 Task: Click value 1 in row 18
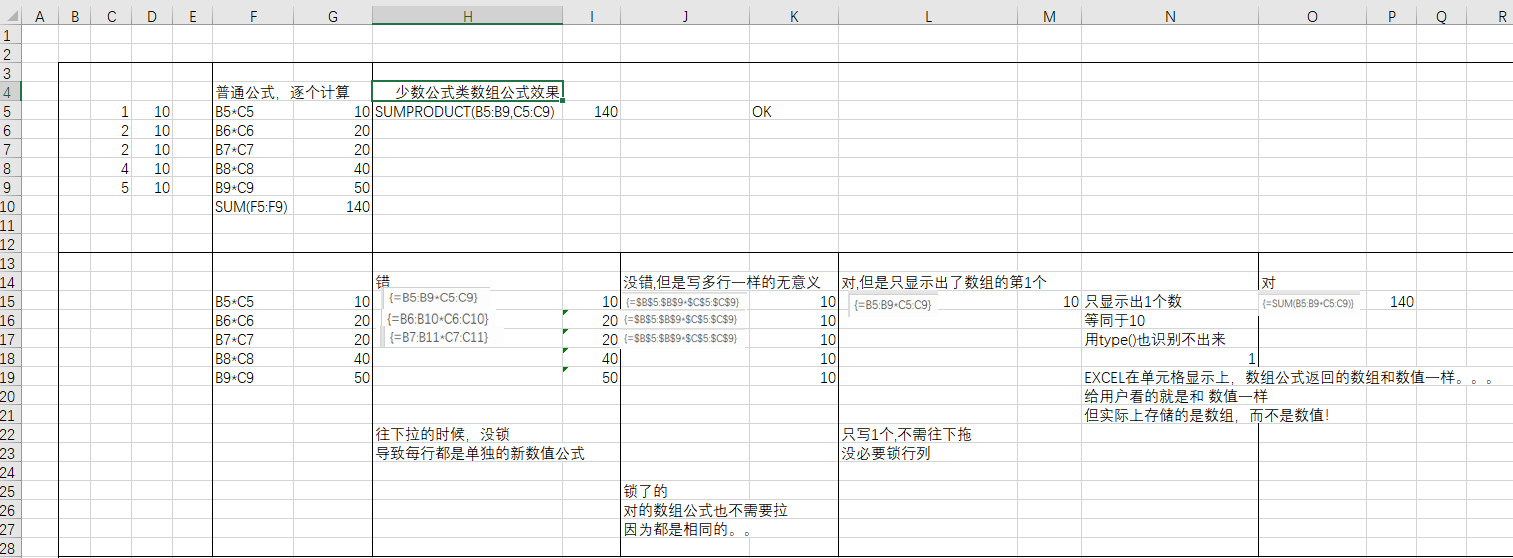[x=1252, y=359]
